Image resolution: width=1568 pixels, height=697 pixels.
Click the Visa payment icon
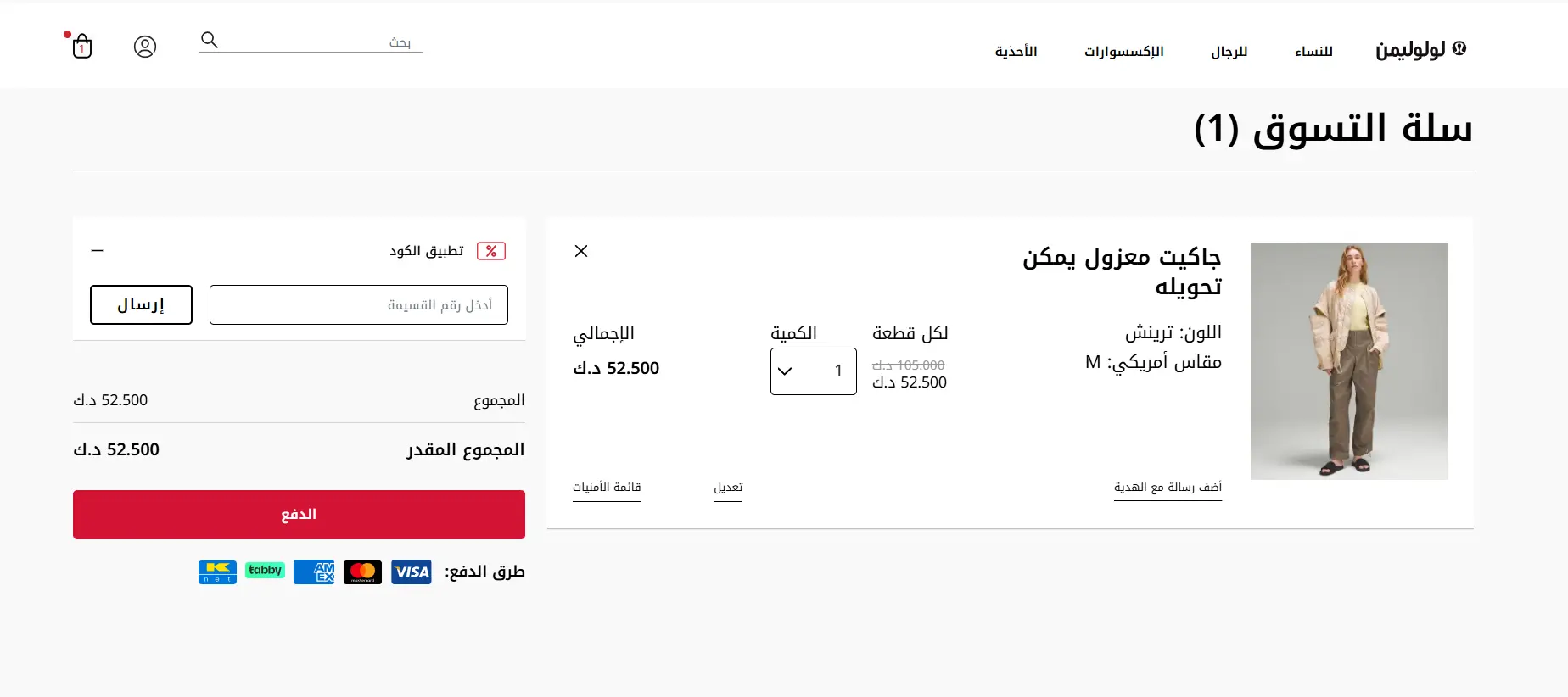point(412,572)
